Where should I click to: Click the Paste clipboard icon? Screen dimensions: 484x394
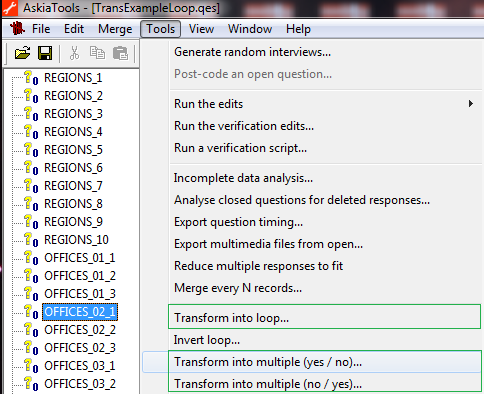click(x=120, y=53)
